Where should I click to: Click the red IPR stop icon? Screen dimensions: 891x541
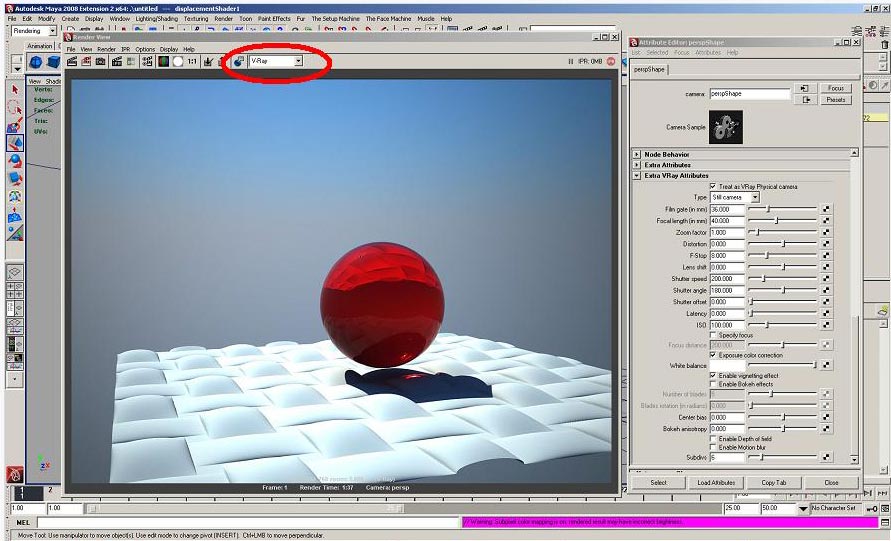coord(611,61)
